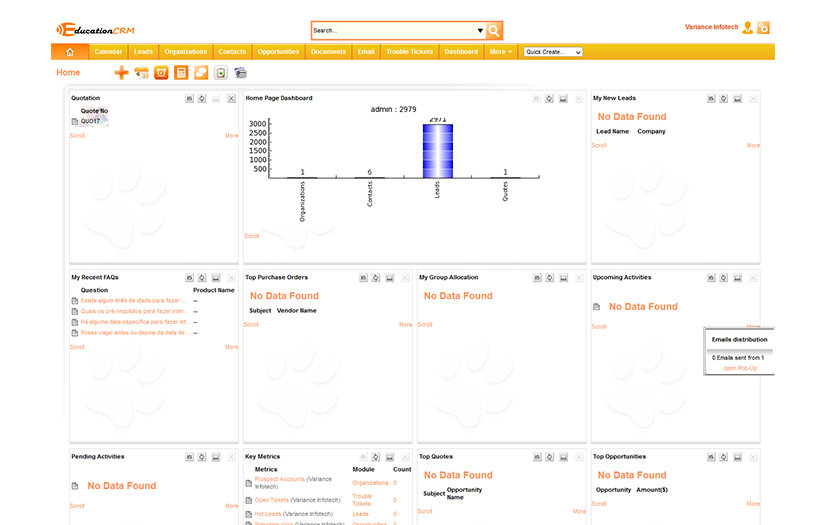
Task: Click open Pop-Up link in Emails distribution
Action: tap(740, 368)
